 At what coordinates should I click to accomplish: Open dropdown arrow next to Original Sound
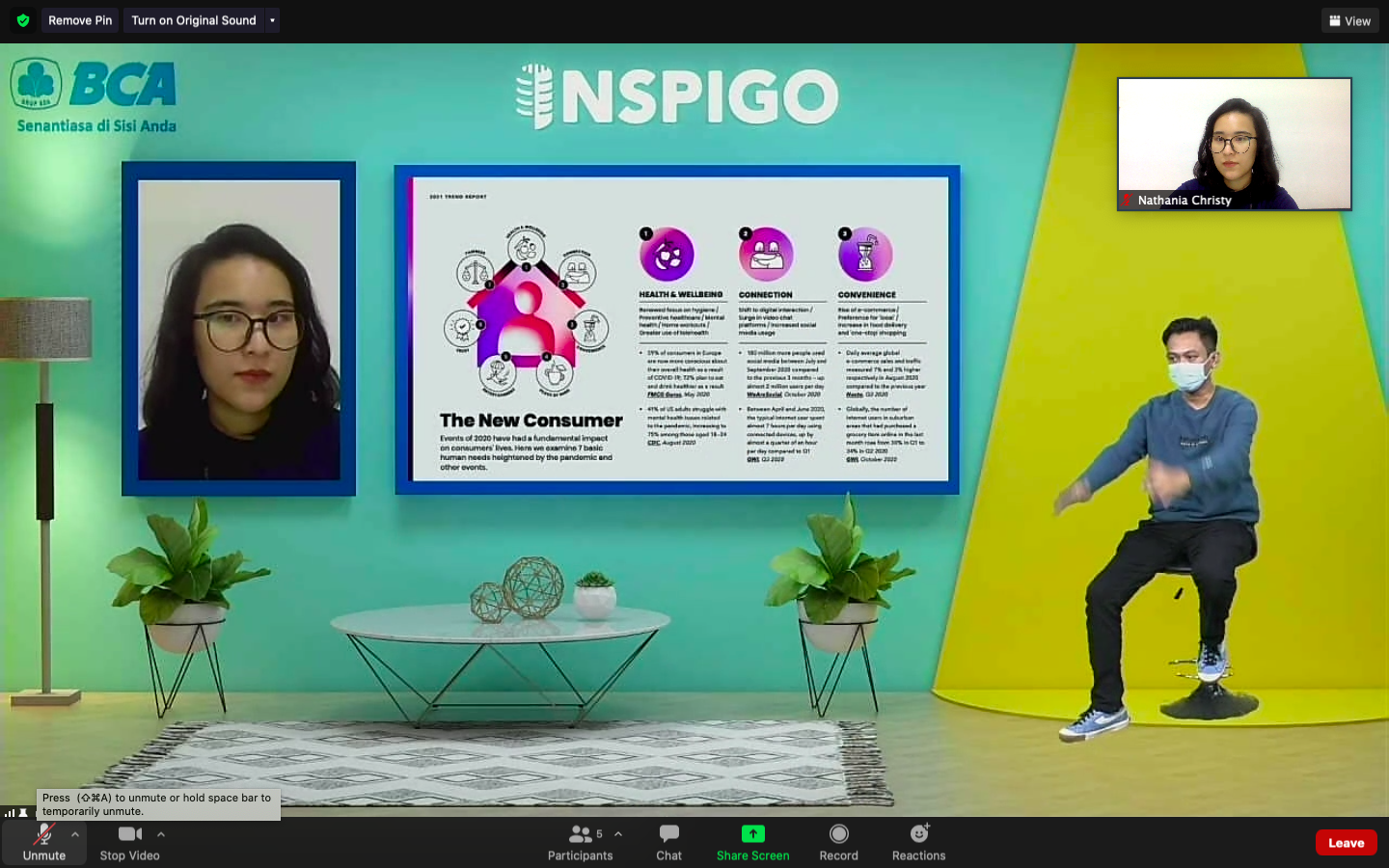pyautogui.click(x=272, y=20)
